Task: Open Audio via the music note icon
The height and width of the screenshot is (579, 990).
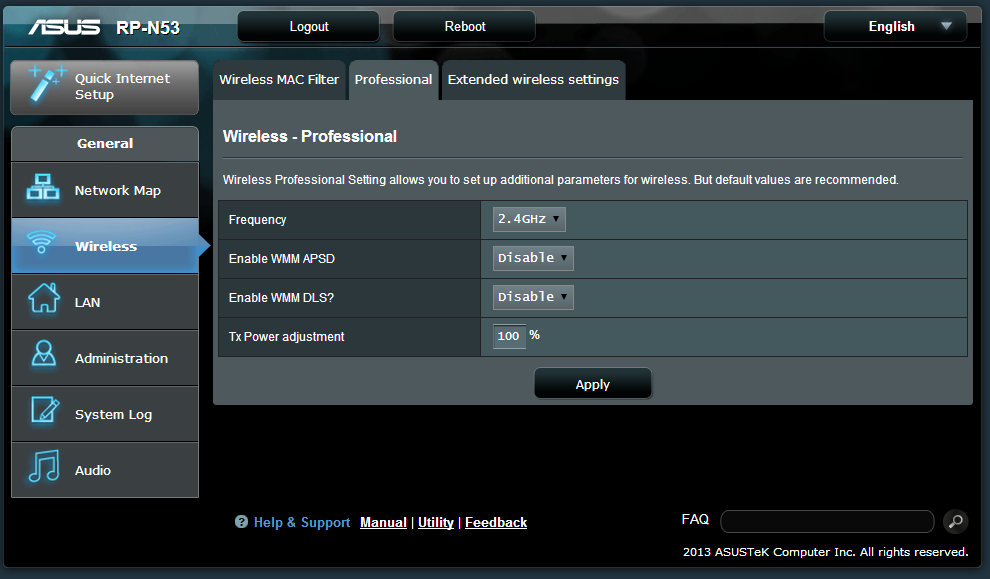Action: (x=43, y=469)
